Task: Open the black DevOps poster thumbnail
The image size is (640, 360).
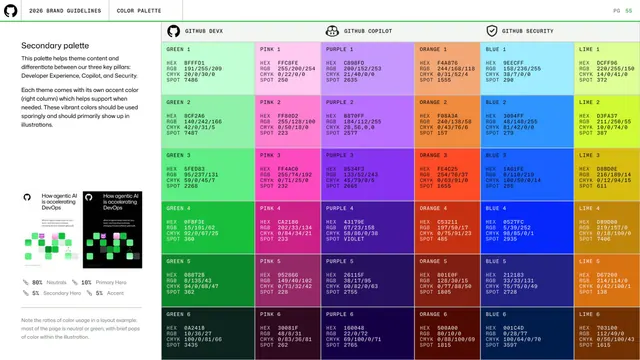Action: pos(113,230)
